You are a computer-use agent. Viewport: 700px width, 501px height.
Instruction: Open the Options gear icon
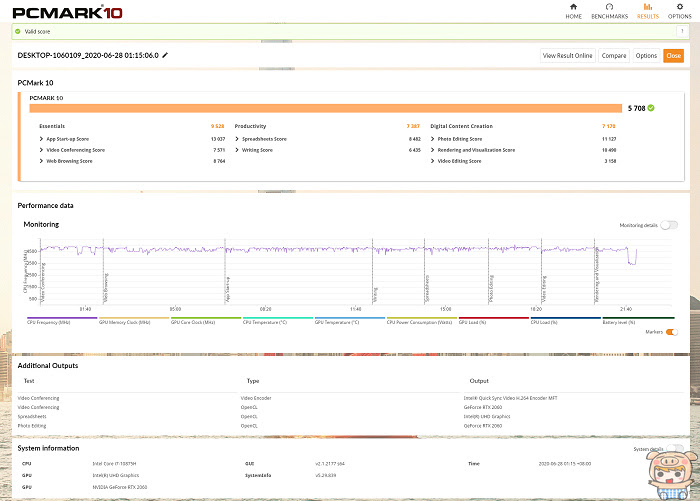(x=679, y=7)
